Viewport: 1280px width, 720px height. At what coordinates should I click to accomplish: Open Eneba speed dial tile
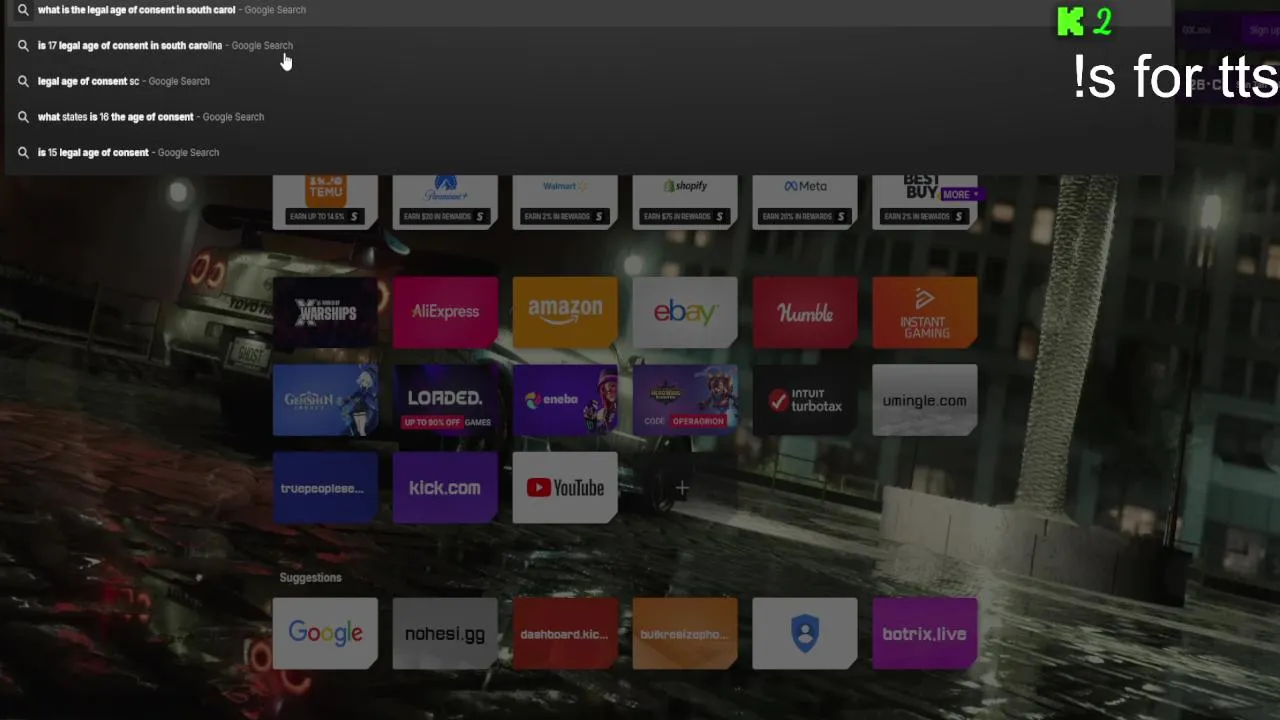[565, 400]
